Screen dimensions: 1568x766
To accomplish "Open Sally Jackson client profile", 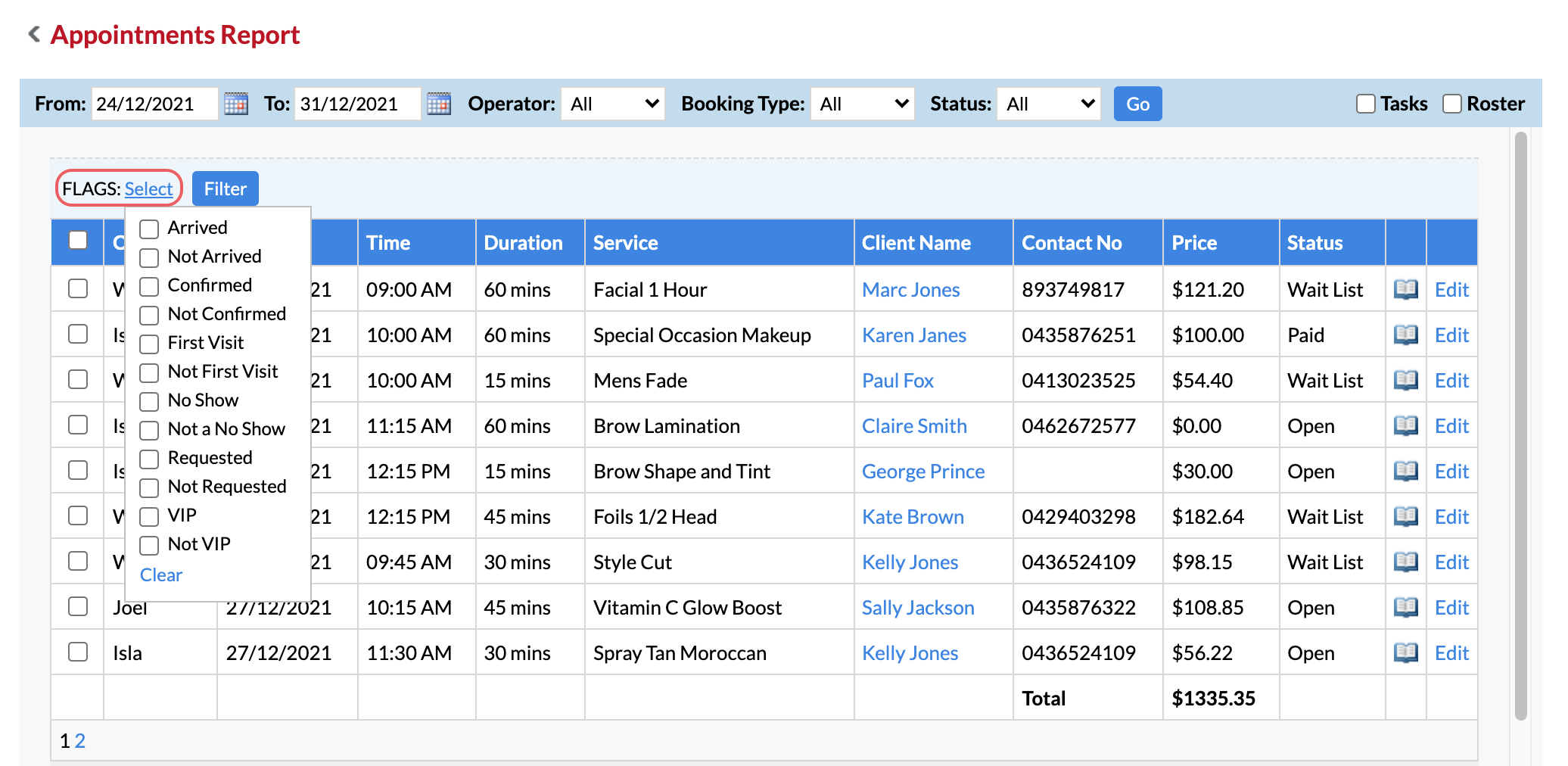I will 918,607.
